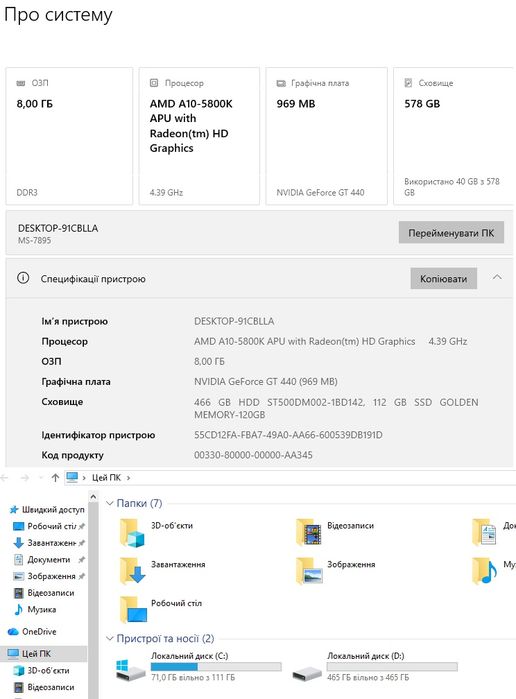Screen dimensions: 516x699
Task: Click the sidebar scrollbar up arrow
Action: point(93,496)
